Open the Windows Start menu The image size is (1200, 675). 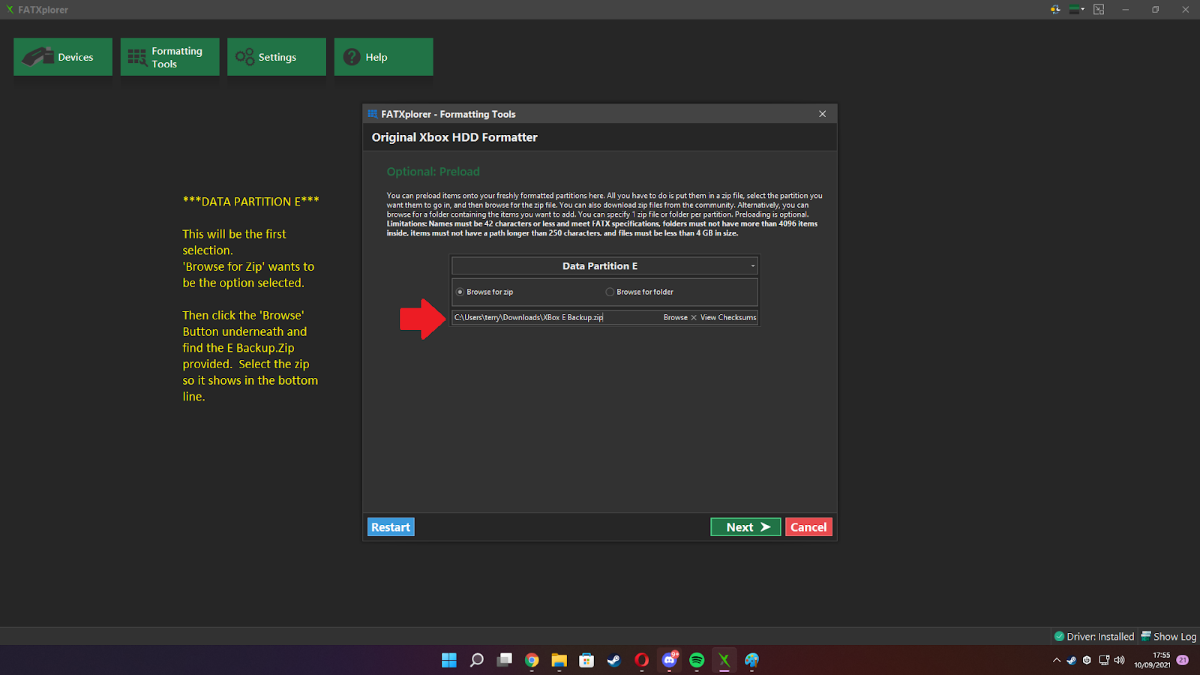click(449, 660)
